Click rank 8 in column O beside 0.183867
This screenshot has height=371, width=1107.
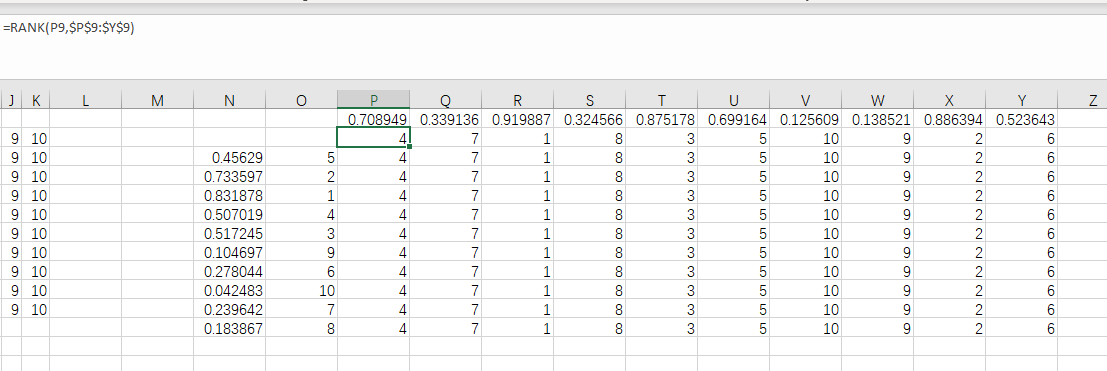click(x=301, y=328)
